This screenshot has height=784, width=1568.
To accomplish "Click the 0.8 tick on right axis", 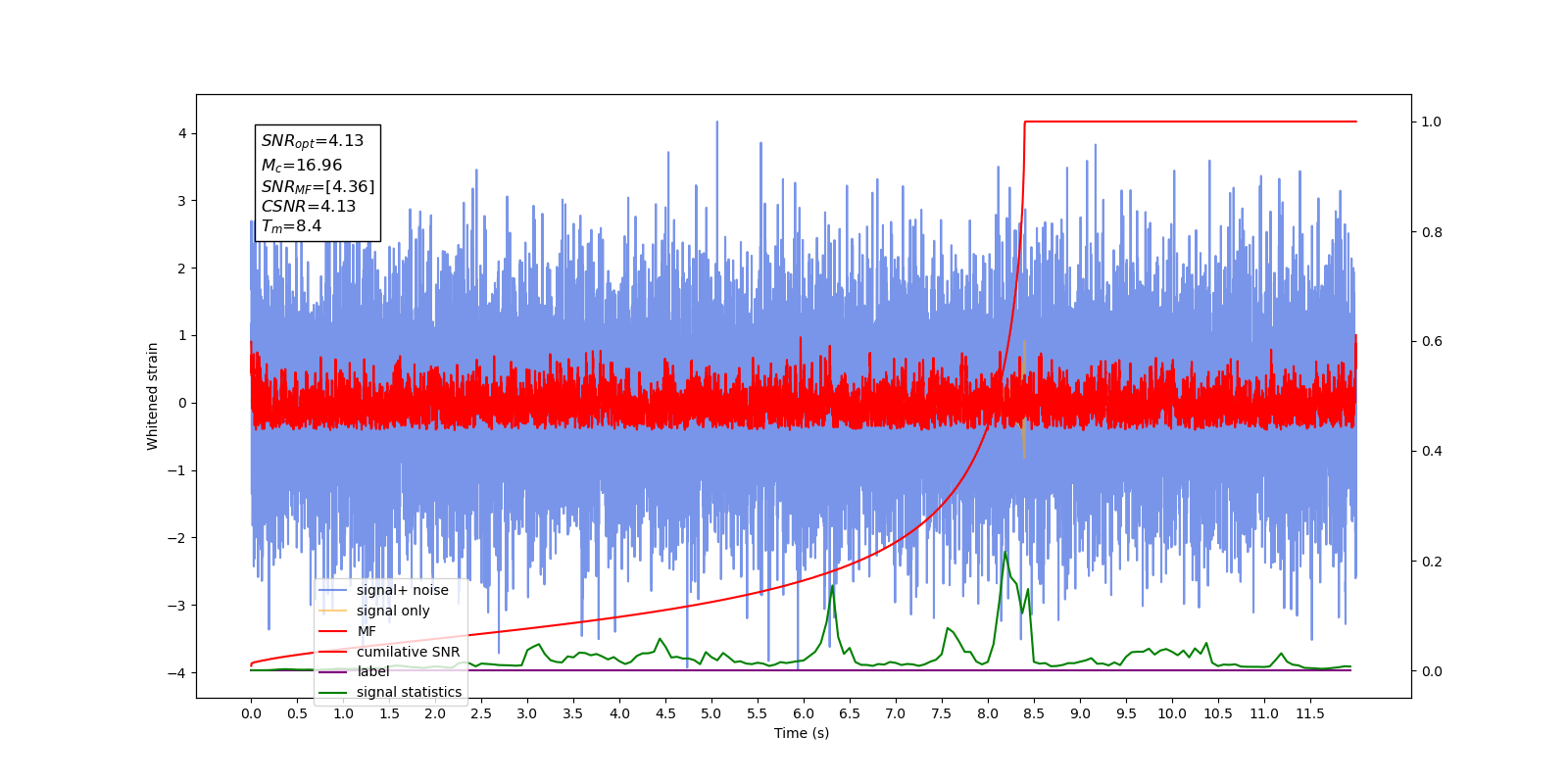I will pyautogui.click(x=1432, y=232).
